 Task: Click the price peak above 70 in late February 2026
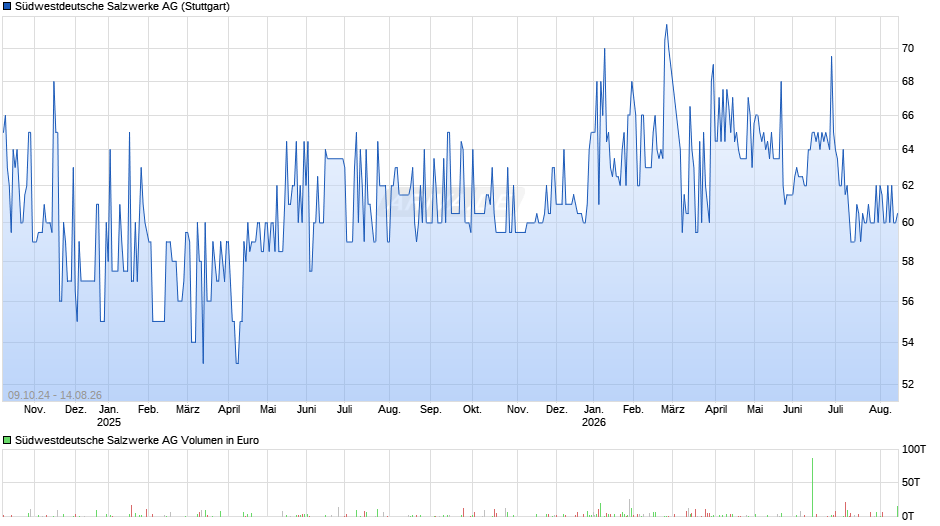click(x=666, y=25)
